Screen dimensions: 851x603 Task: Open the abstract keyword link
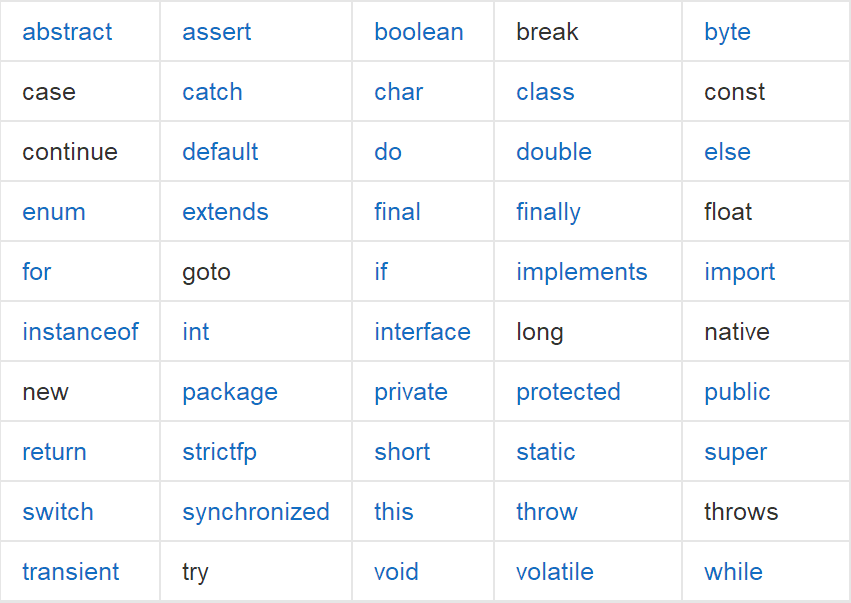(x=67, y=32)
